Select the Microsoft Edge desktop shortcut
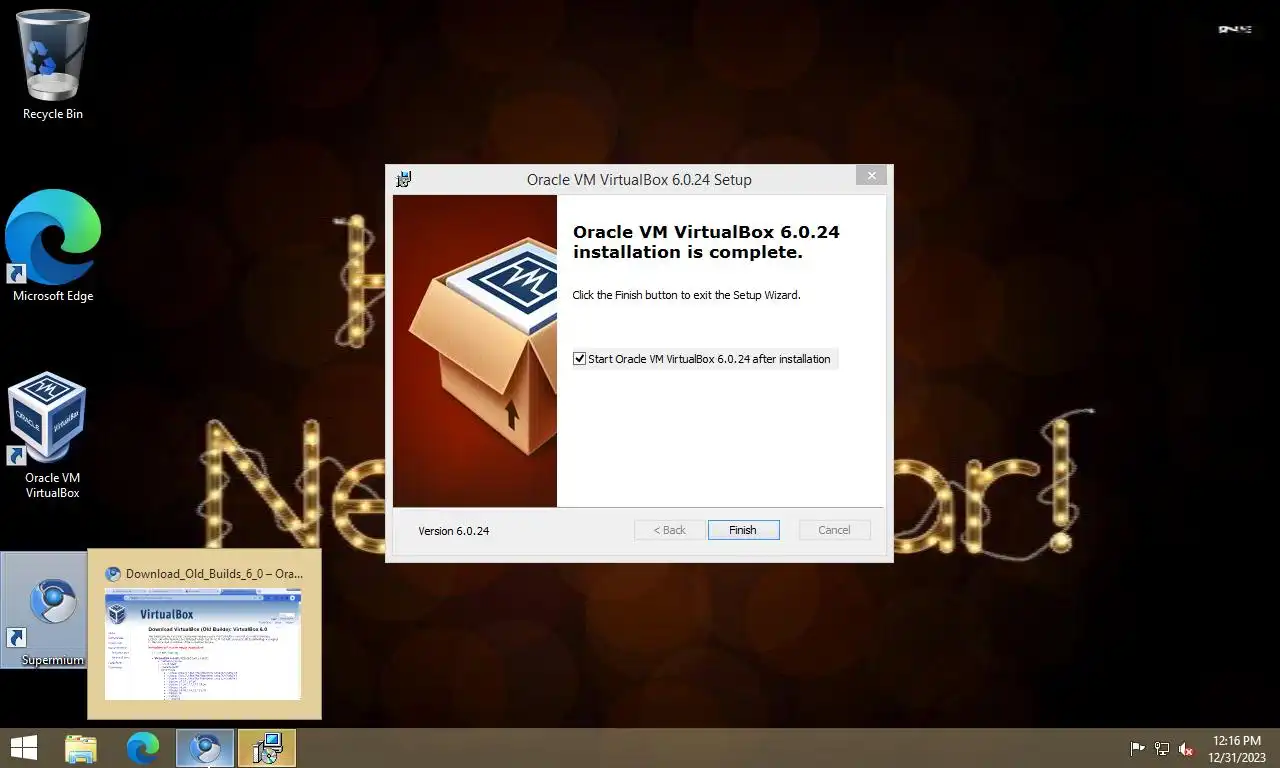 (53, 246)
